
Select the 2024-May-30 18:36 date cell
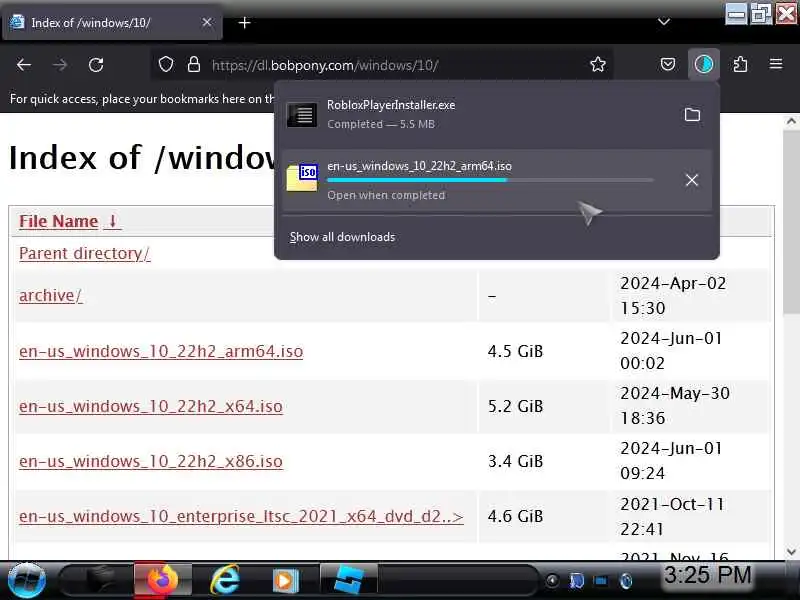[x=692, y=406]
